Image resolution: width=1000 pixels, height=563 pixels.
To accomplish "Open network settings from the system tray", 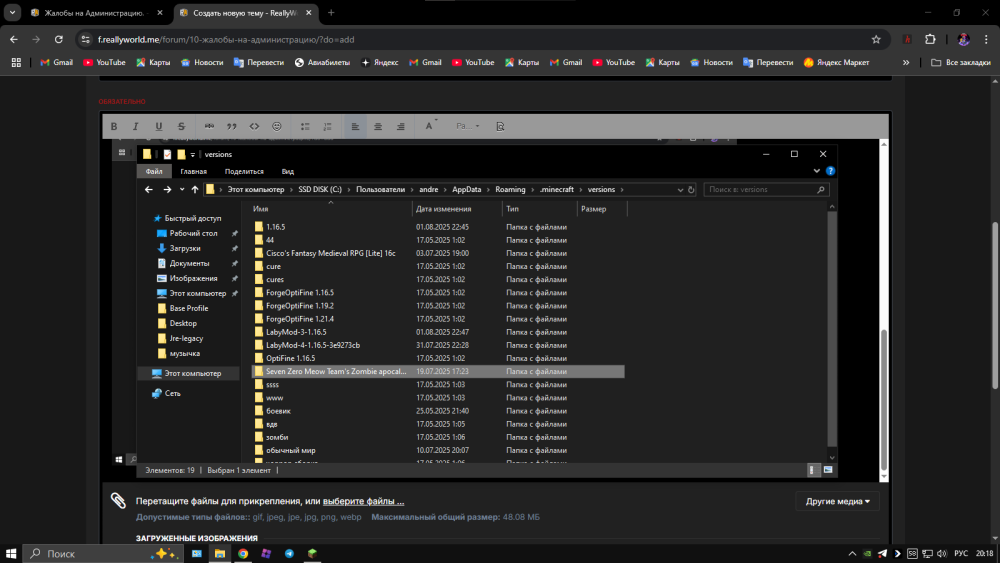I will (x=927, y=553).
